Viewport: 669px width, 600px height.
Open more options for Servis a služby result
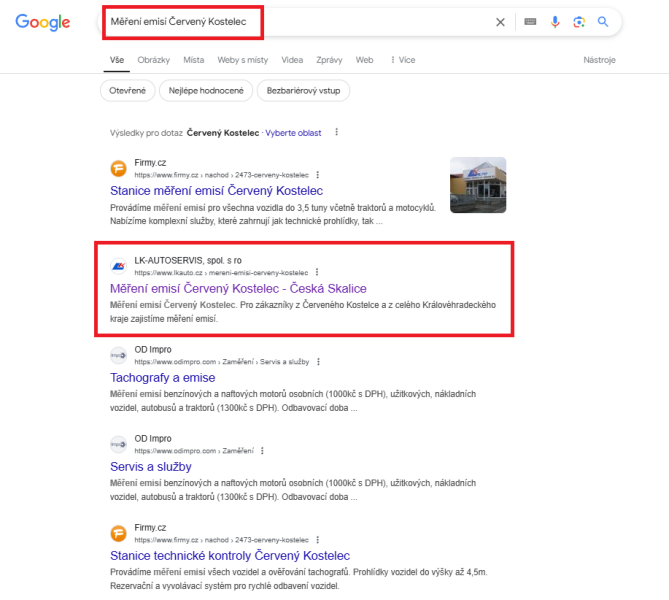(262, 451)
